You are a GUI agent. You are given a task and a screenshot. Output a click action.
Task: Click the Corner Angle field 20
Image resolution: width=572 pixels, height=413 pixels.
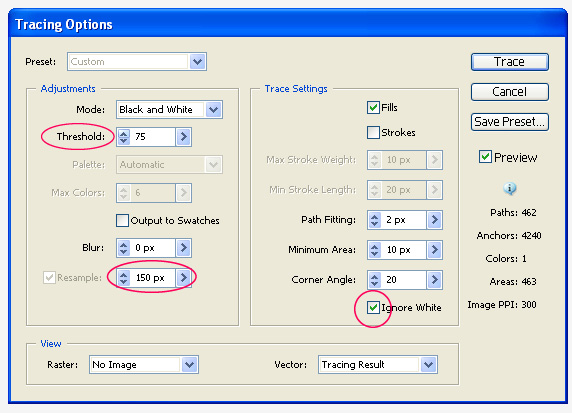(404, 280)
